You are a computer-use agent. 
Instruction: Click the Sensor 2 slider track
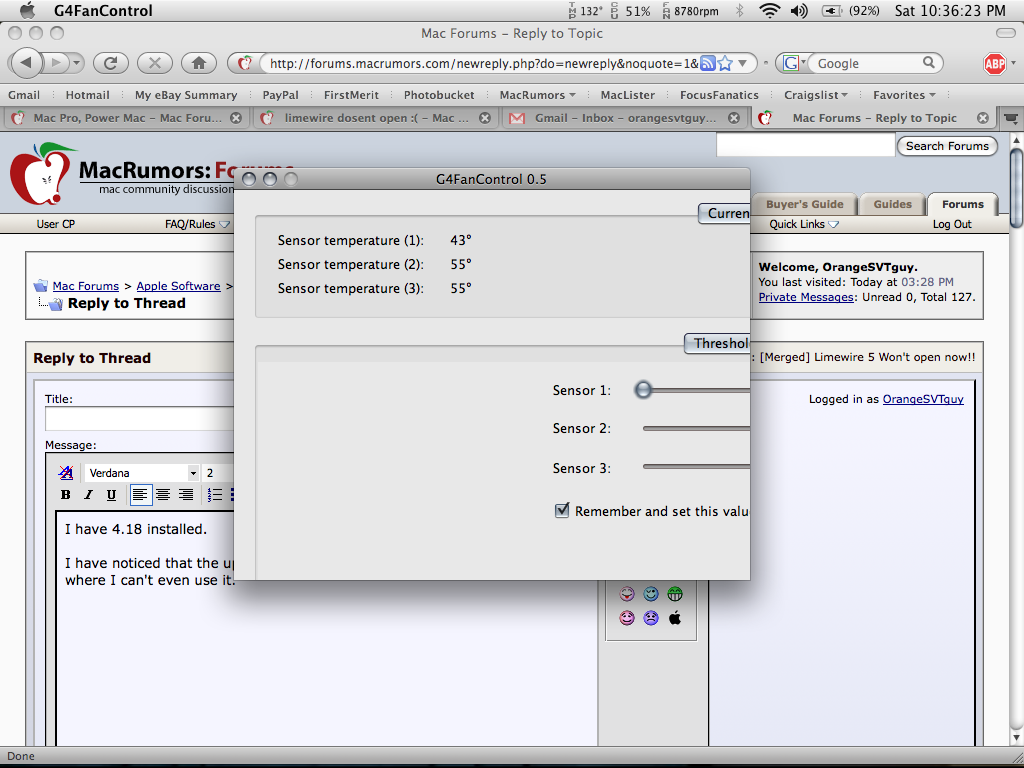(x=696, y=428)
